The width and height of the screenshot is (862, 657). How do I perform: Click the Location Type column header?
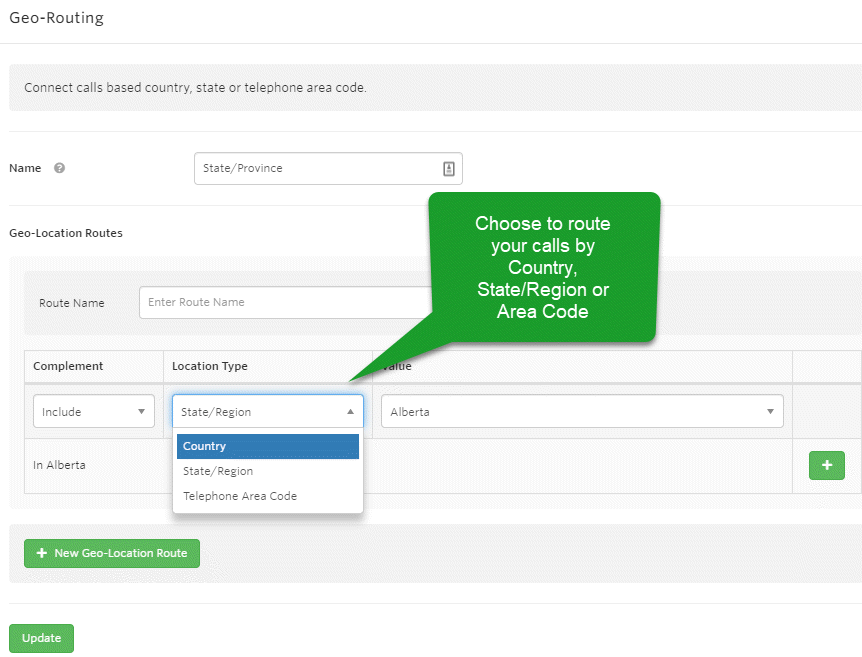pos(210,366)
